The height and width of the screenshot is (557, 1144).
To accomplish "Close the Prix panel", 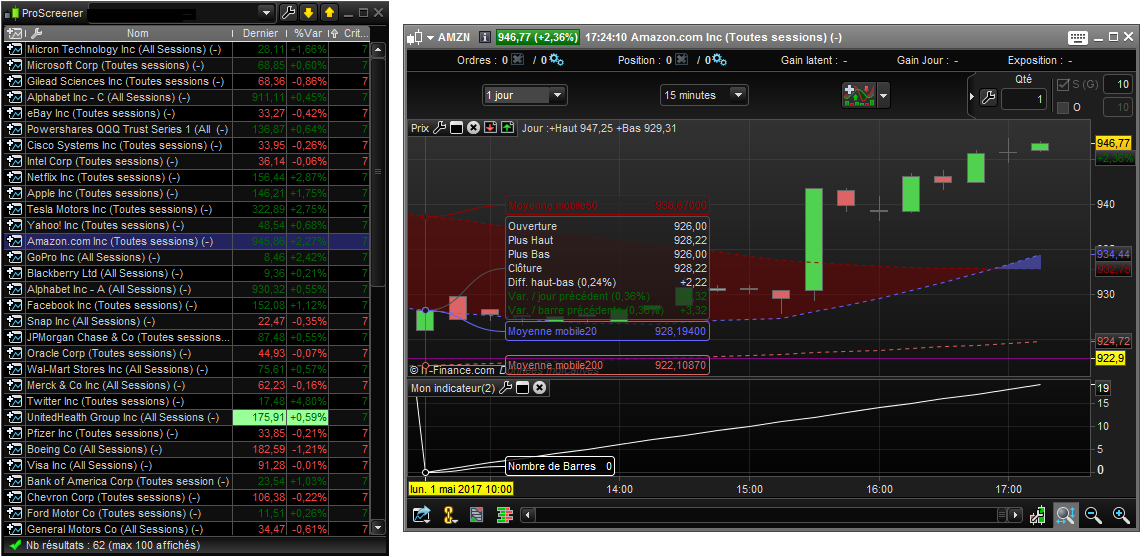I will (x=473, y=128).
